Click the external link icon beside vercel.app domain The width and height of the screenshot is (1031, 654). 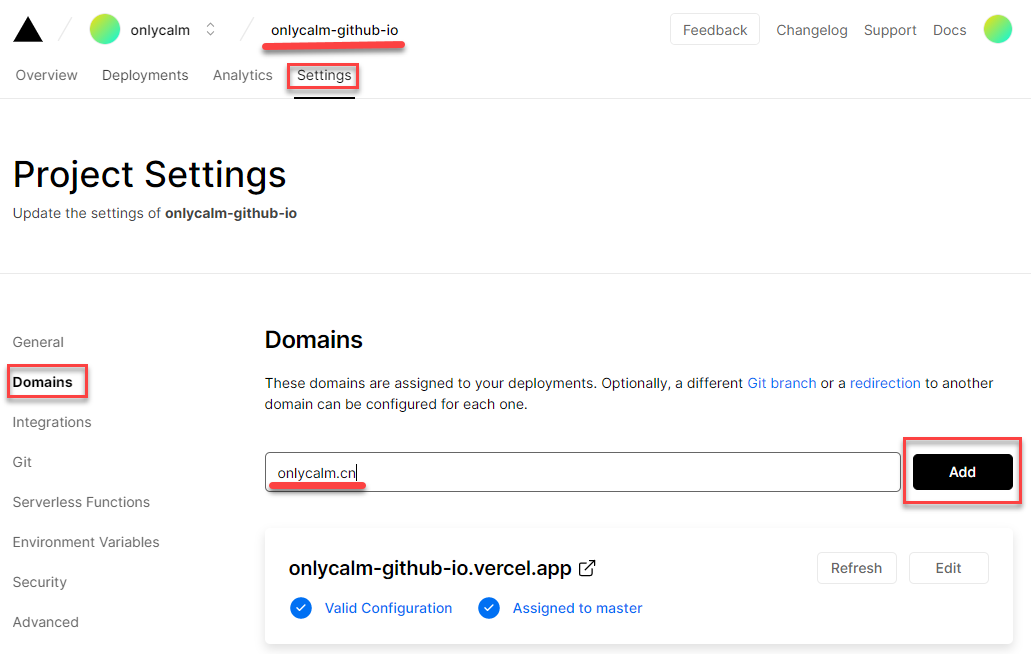point(587,568)
